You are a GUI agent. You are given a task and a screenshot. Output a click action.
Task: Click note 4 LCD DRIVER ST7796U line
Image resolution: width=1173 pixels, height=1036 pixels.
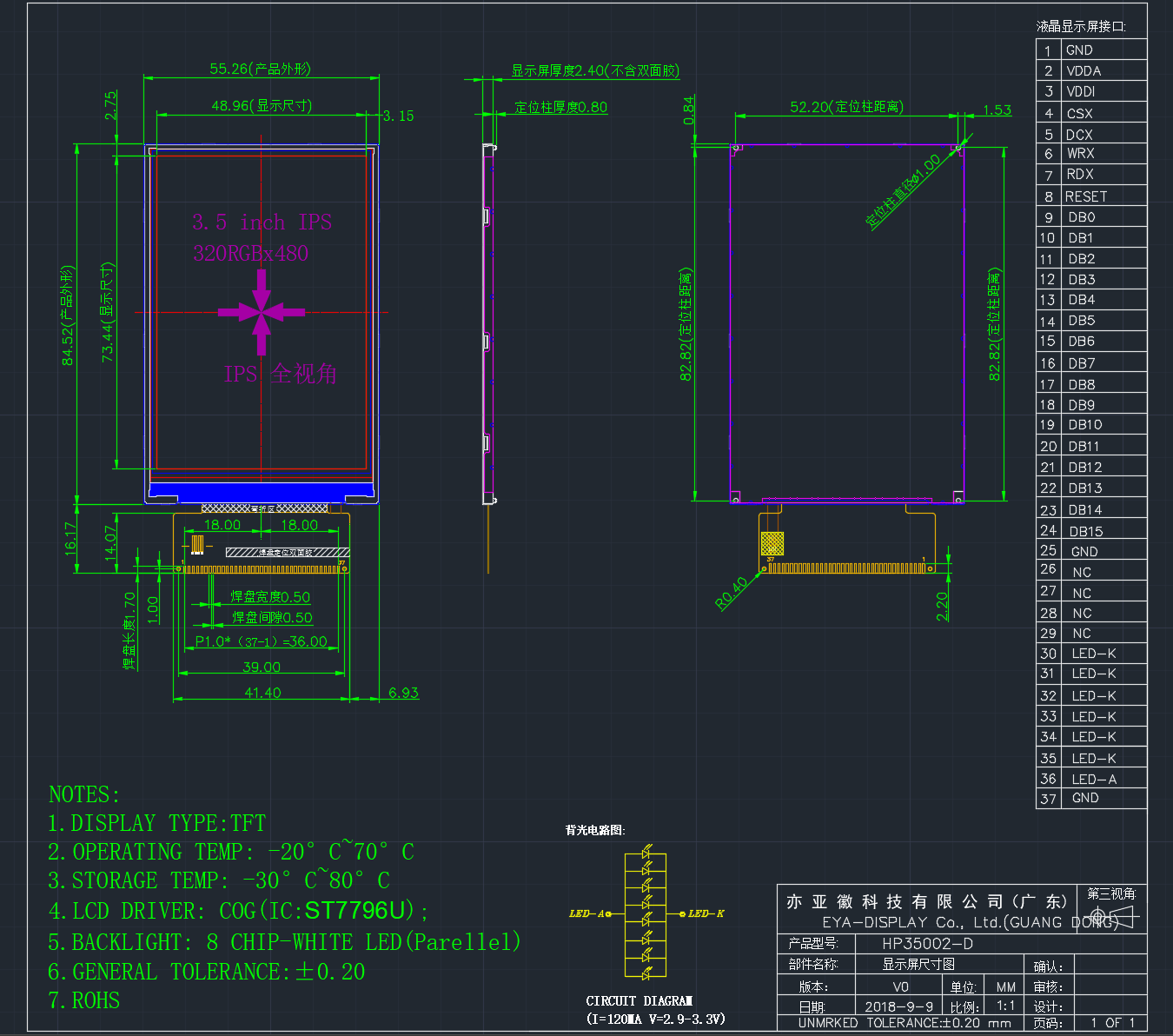pos(238,911)
